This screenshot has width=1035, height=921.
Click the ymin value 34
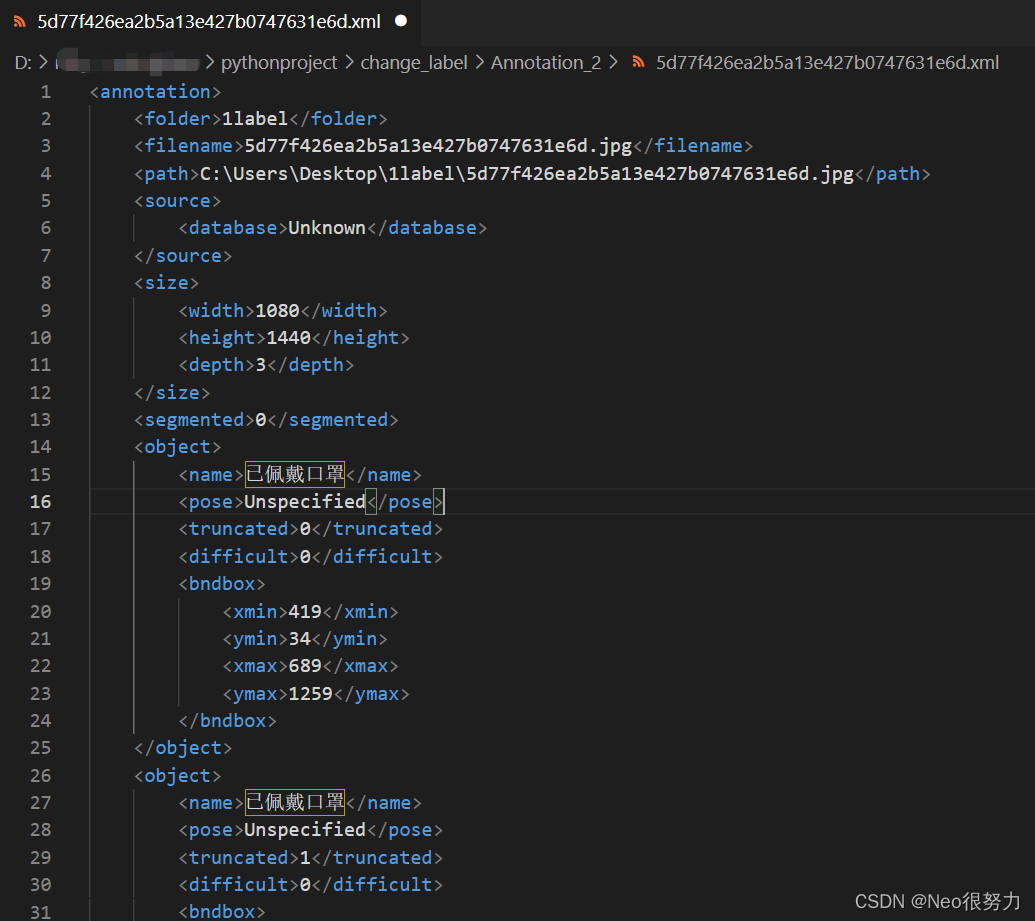click(300, 638)
